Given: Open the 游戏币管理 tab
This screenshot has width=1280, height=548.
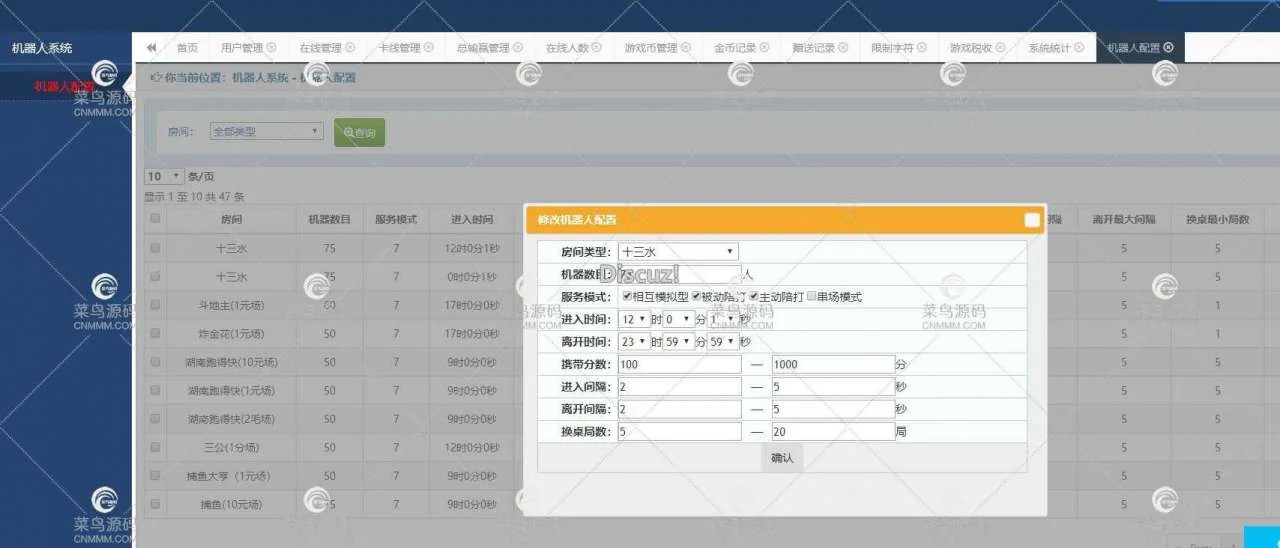Looking at the screenshot, I should pos(650,48).
